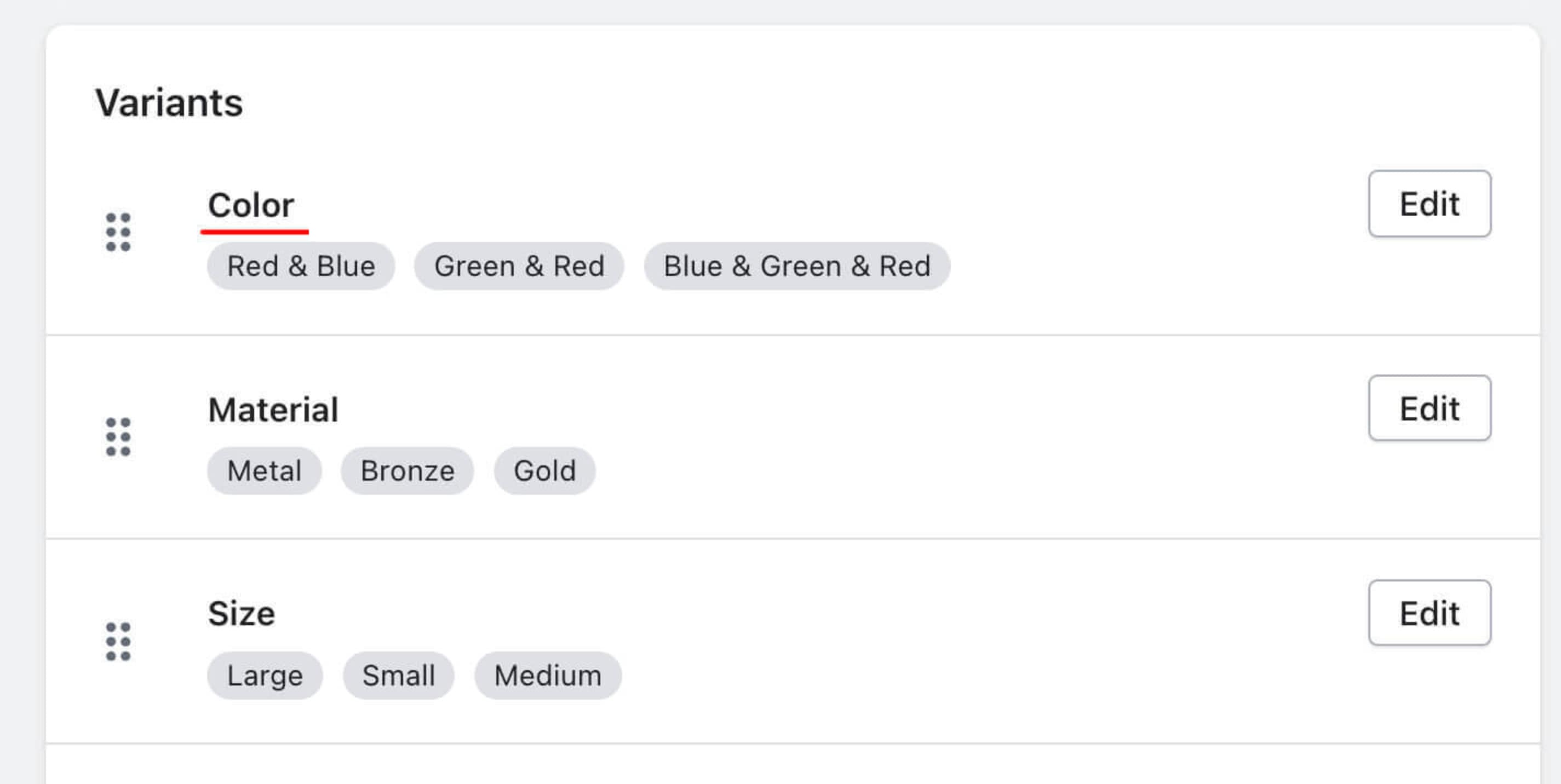Select the "Blue & Green & Red" value
The height and width of the screenshot is (784, 1561).
point(796,266)
